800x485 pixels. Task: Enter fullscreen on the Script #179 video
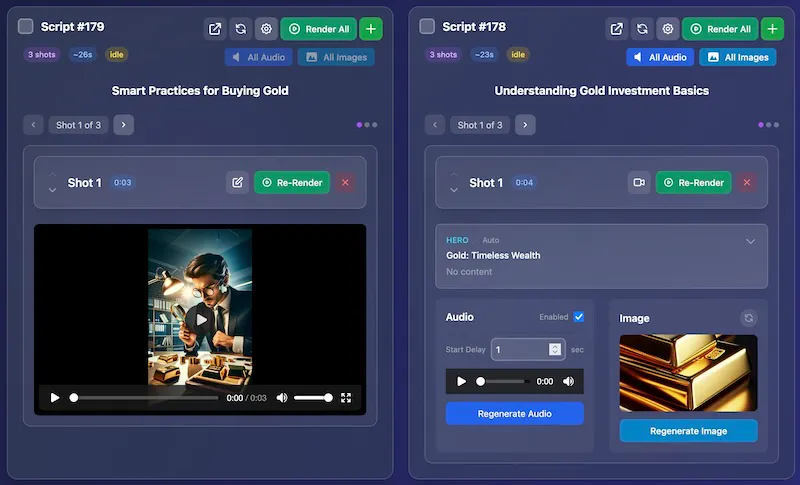coord(346,398)
